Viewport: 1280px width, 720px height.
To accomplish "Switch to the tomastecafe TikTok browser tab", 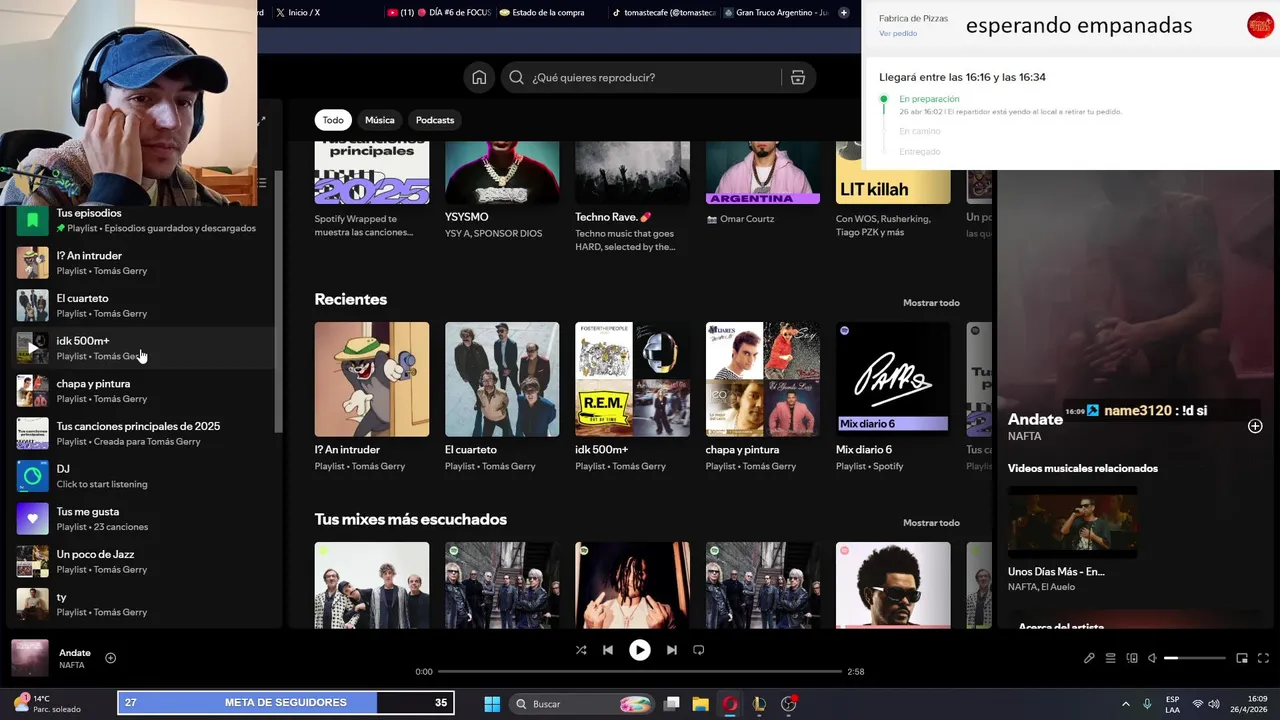I will (664, 13).
